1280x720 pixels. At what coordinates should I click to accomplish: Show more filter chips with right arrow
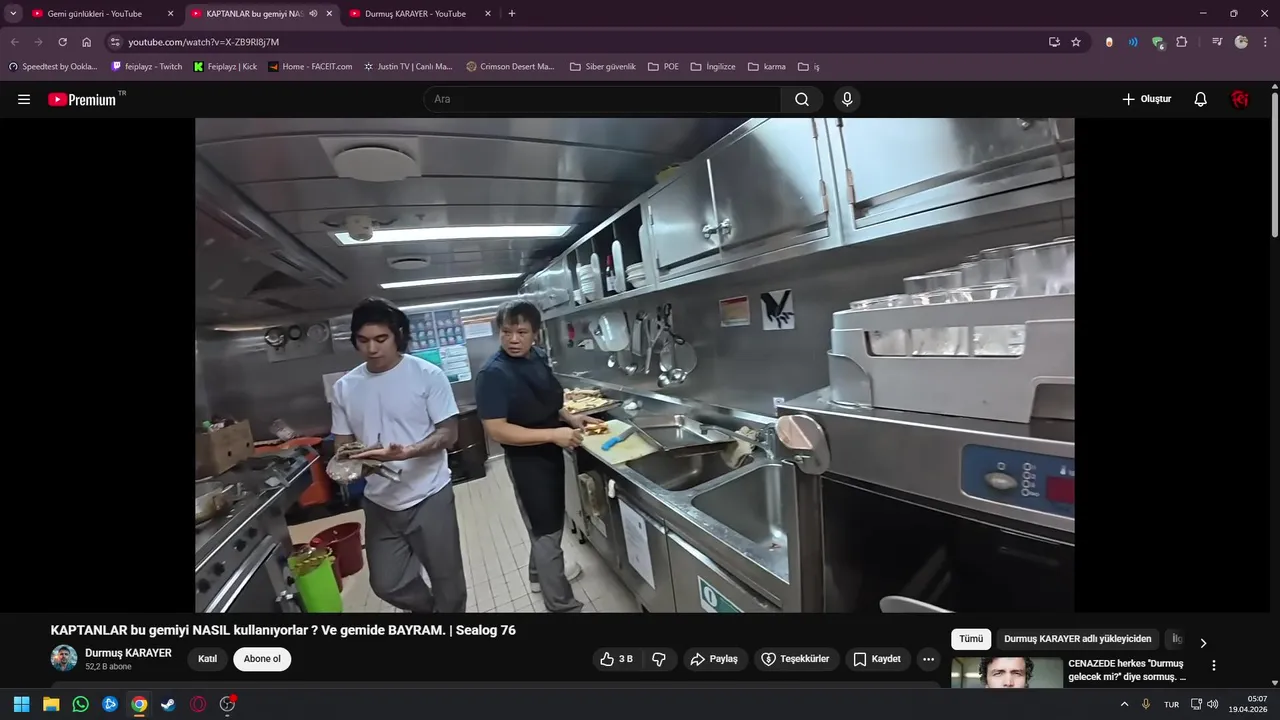click(1203, 643)
